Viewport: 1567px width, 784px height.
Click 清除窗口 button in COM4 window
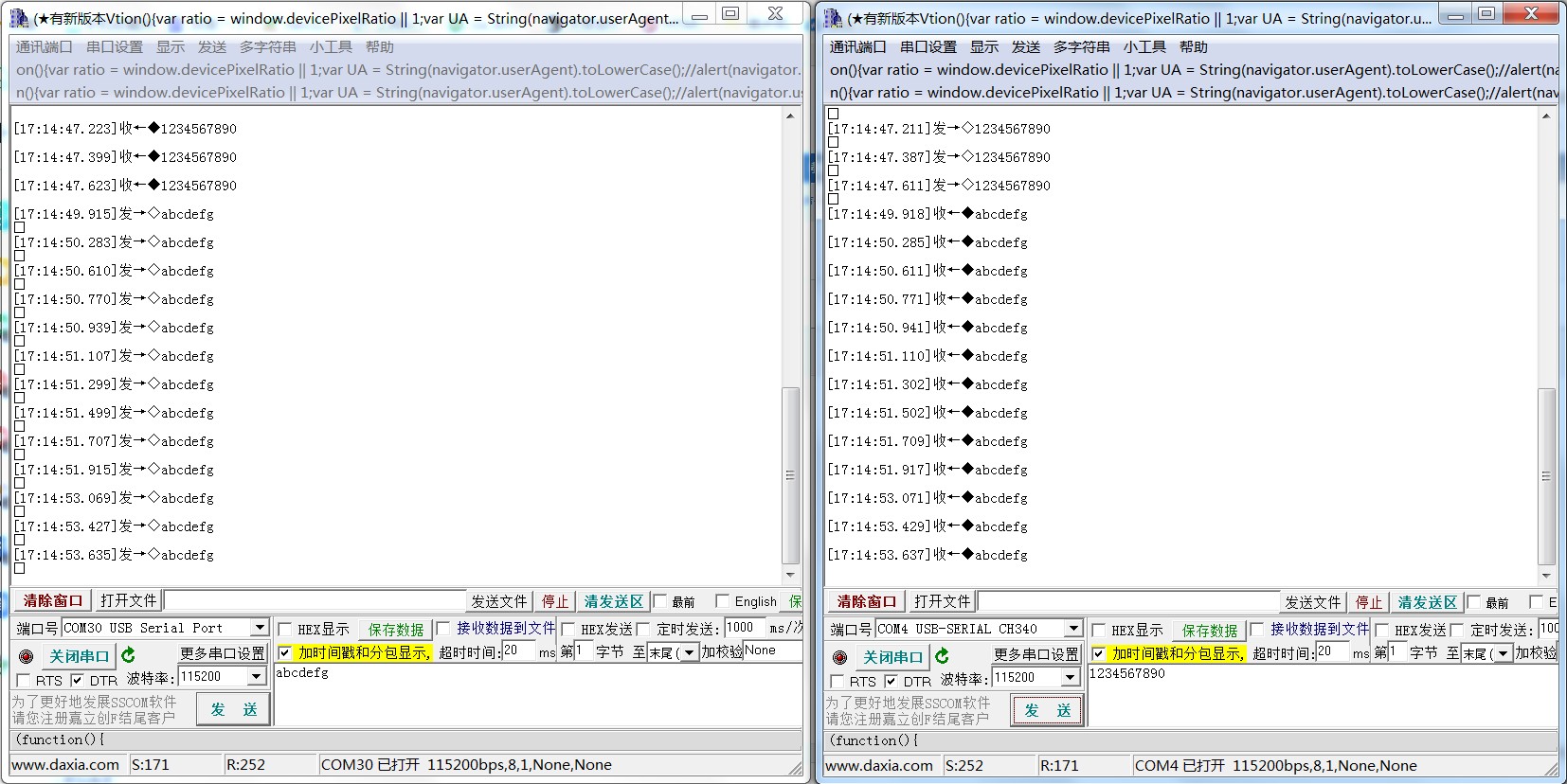866,601
